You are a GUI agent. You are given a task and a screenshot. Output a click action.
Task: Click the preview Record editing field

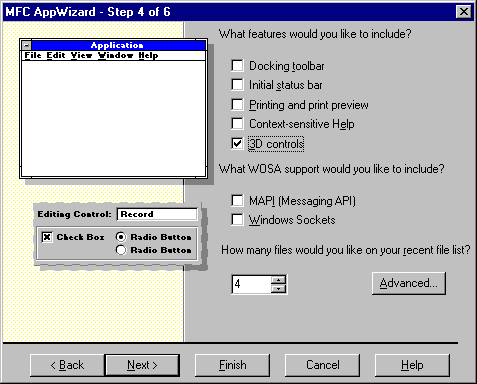pyautogui.click(x=157, y=214)
